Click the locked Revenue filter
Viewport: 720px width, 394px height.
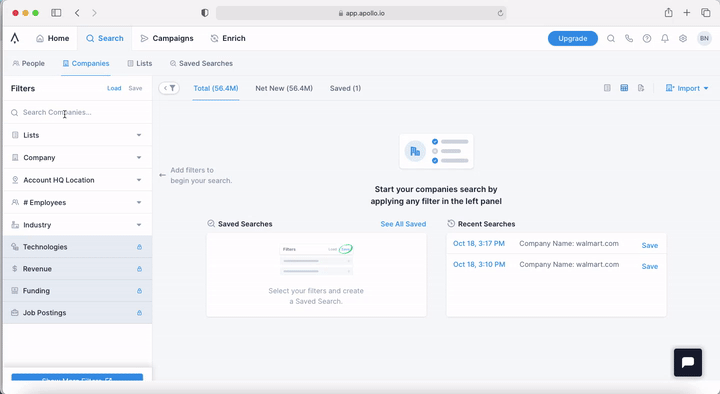(x=77, y=269)
